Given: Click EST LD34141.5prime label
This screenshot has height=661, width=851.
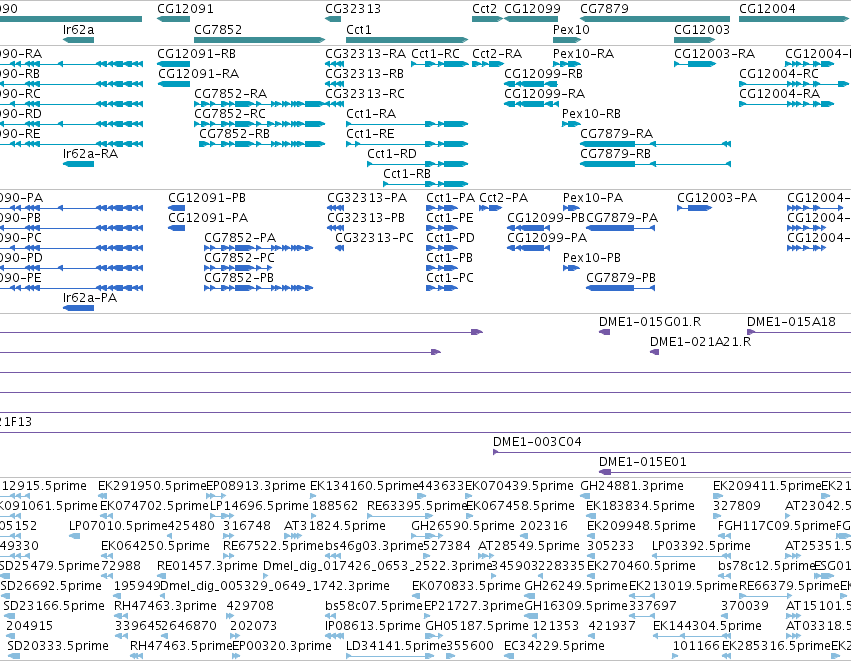Looking at the screenshot, I should [396, 646].
